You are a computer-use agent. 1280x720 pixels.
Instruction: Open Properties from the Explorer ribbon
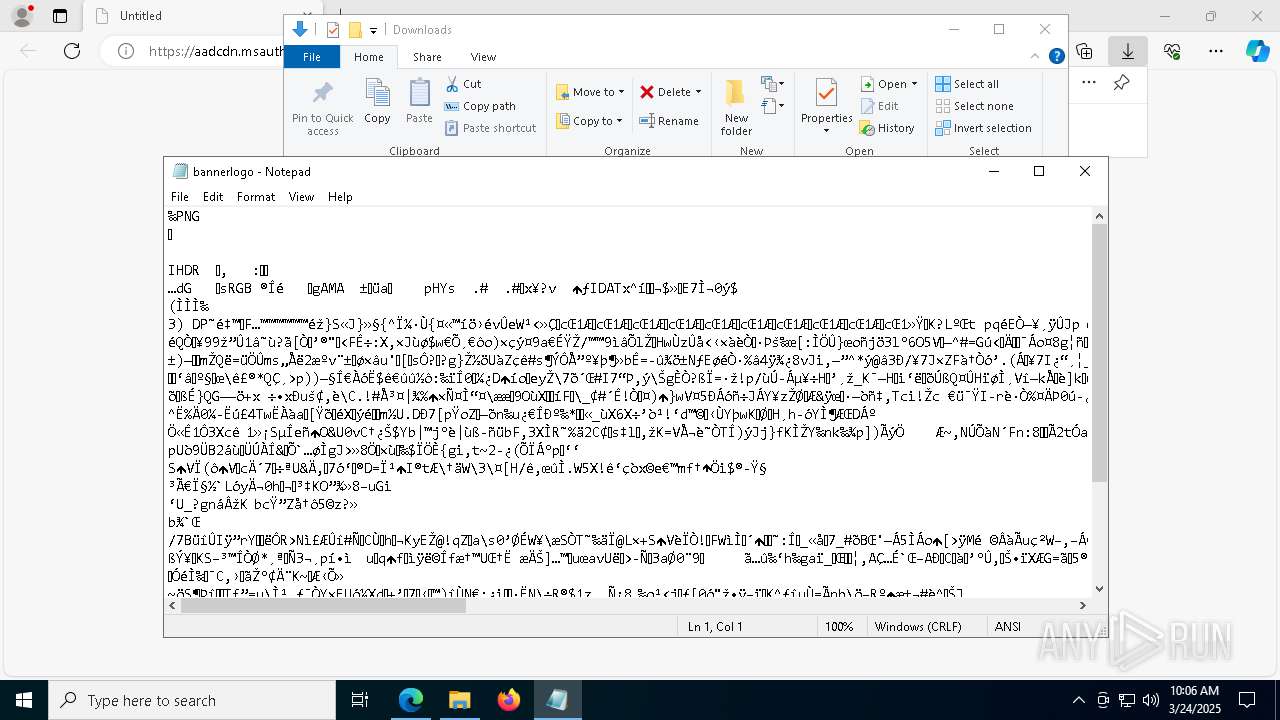pos(826,106)
